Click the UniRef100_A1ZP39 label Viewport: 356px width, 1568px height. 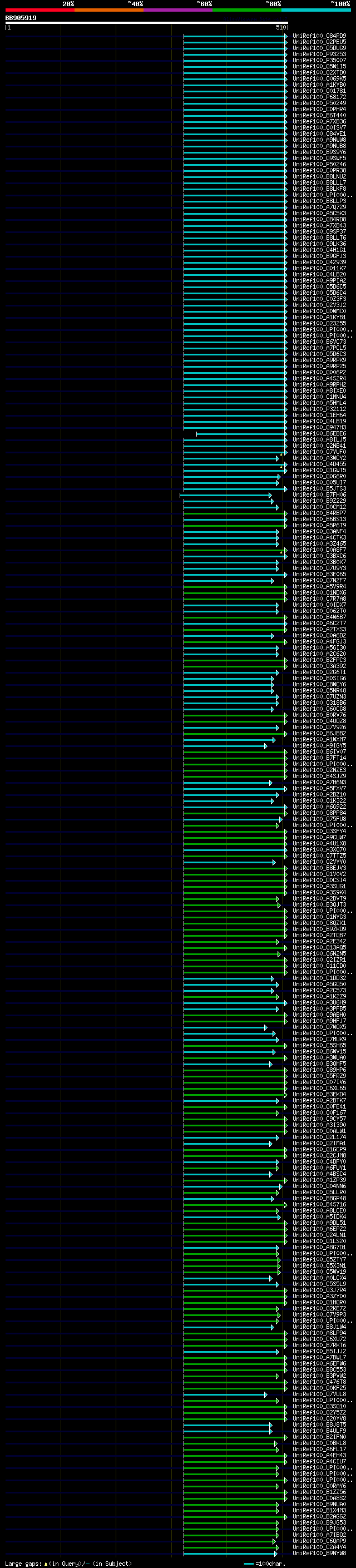(x=319, y=1180)
